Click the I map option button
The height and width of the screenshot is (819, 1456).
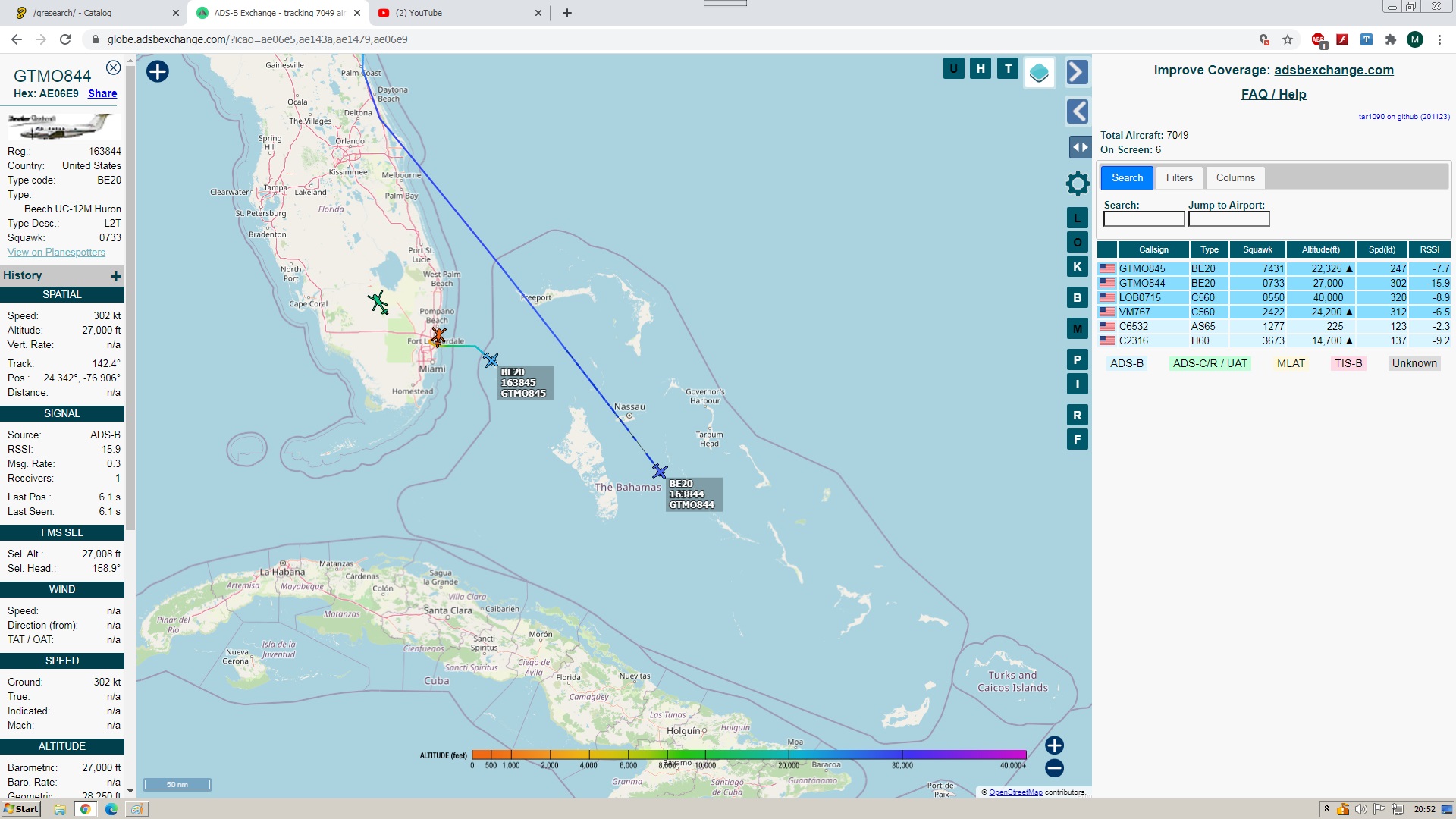coord(1078,384)
